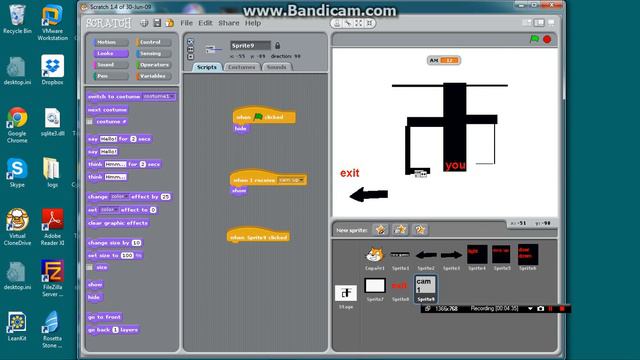
Task: Switch to the Sounds tab
Action: (277, 67)
